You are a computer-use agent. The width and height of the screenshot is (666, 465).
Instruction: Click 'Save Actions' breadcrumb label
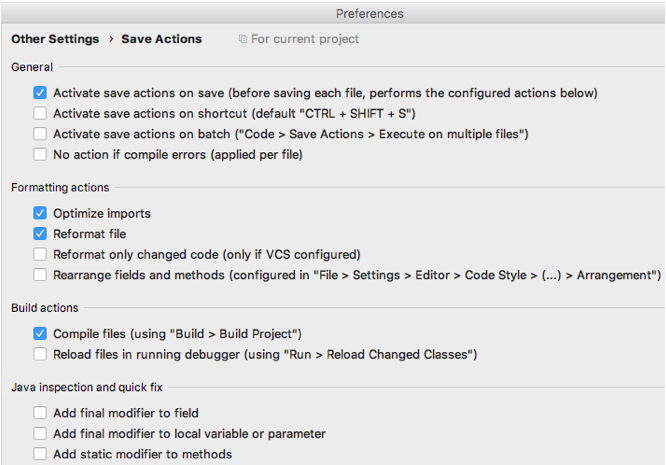[x=161, y=39]
